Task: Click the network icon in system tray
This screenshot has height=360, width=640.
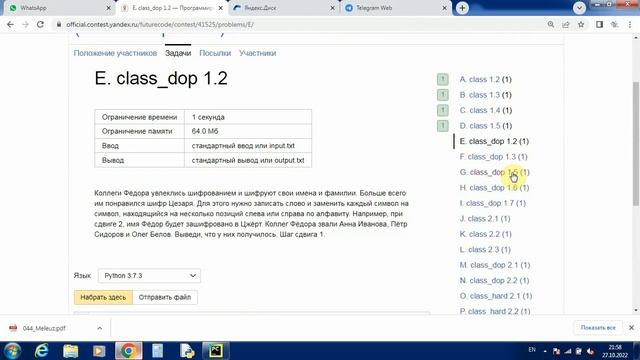Action: tap(568, 351)
